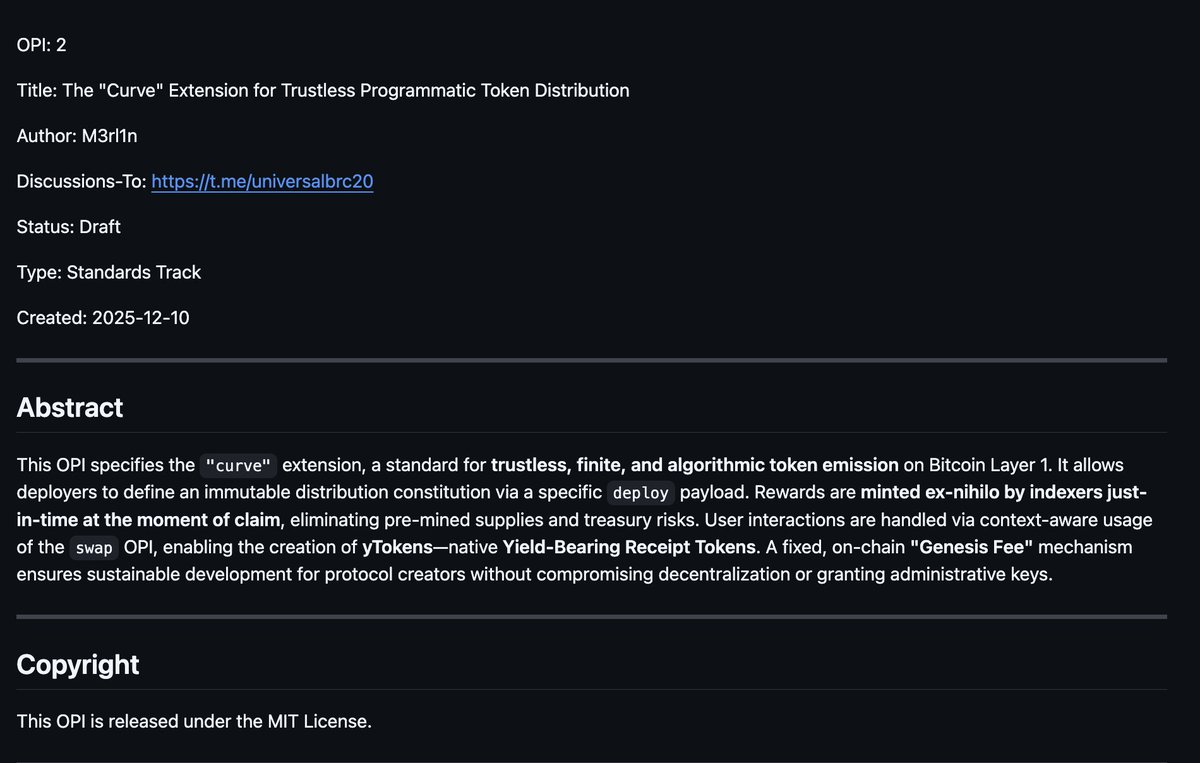Select the "curve" inline code snippet

[238, 465]
